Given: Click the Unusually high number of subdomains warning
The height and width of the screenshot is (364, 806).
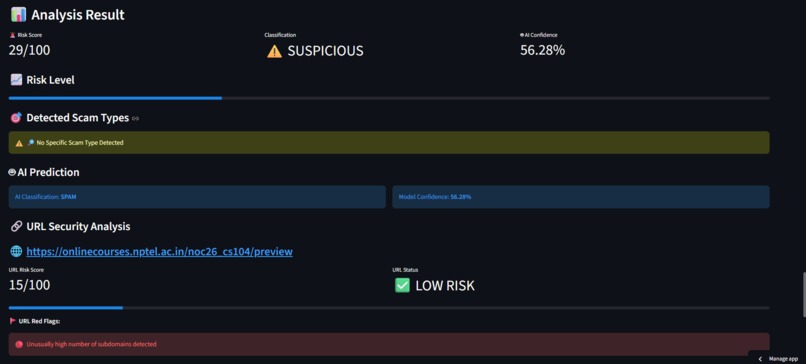Looking at the screenshot, I should point(389,344).
